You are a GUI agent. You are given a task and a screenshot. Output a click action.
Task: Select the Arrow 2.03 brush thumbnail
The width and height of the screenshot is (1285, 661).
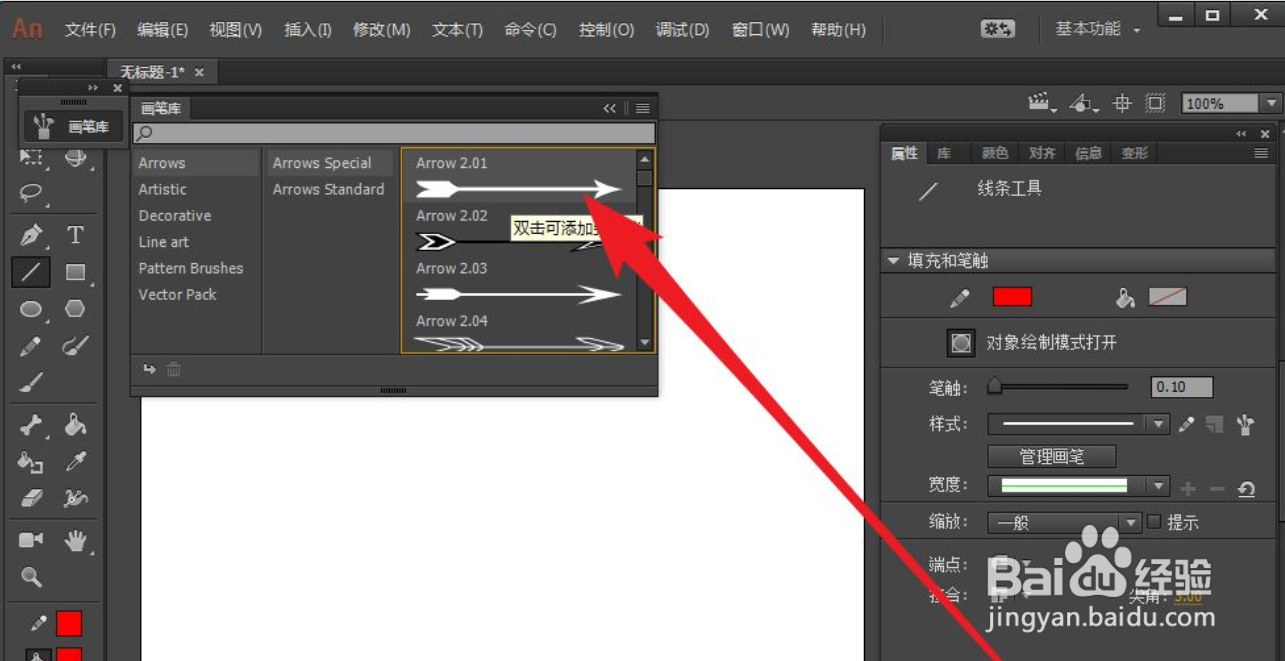coord(519,294)
